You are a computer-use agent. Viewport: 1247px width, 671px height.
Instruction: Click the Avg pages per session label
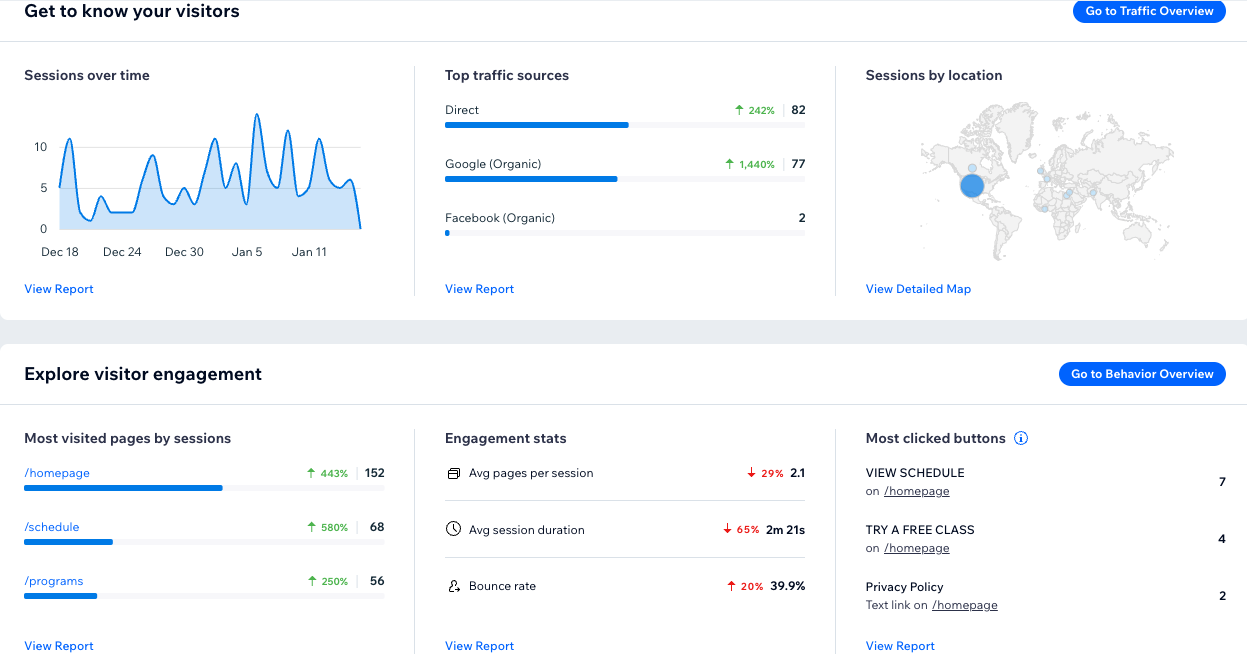coord(531,473)
